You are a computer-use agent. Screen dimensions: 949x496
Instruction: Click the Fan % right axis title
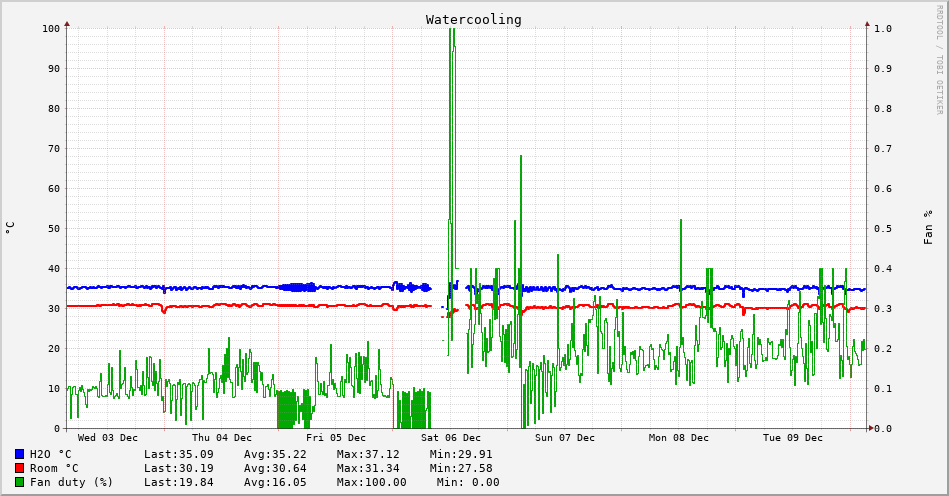928,227
